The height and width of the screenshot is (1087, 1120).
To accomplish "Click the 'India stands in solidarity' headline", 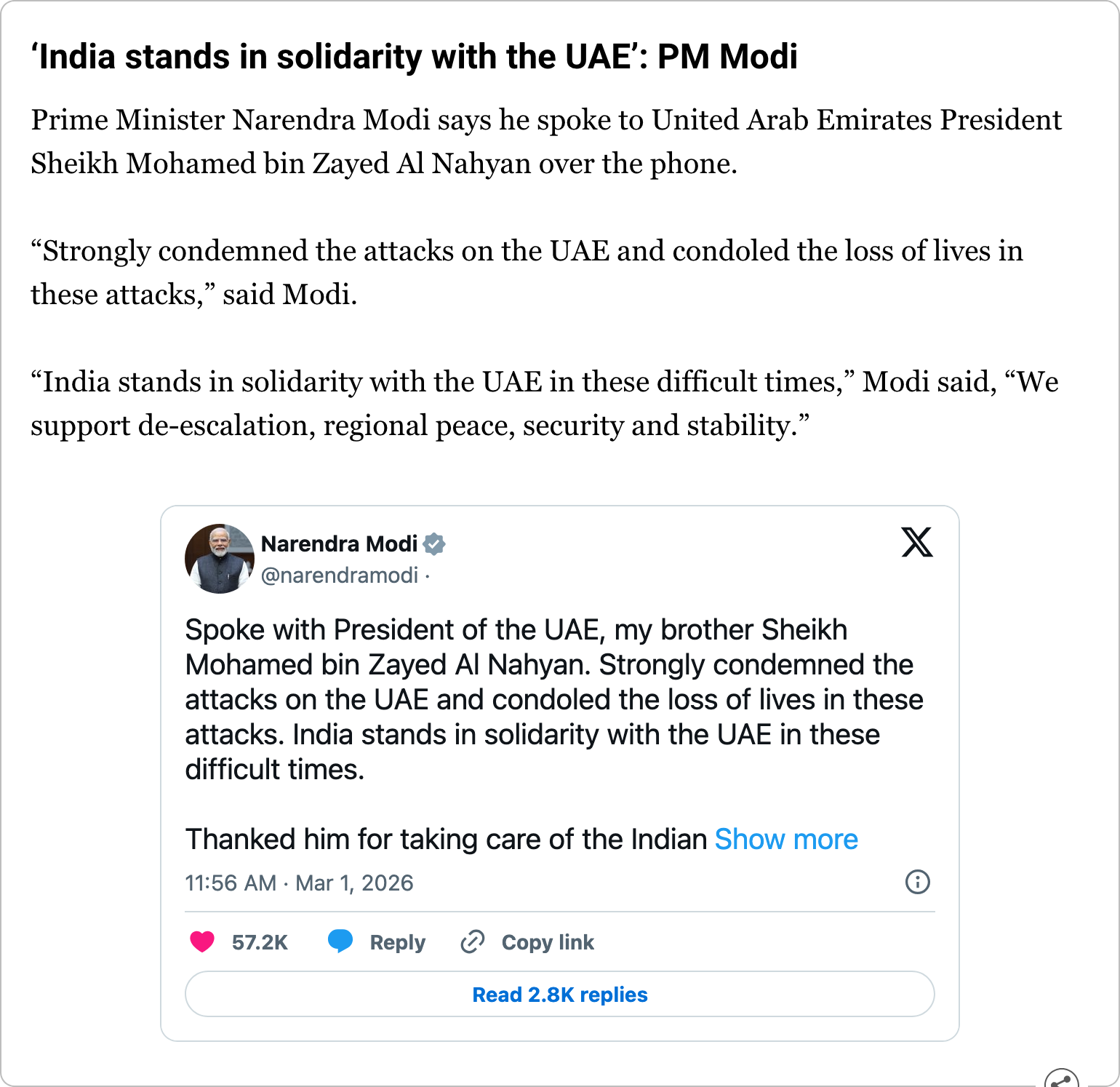I will 415,57.
